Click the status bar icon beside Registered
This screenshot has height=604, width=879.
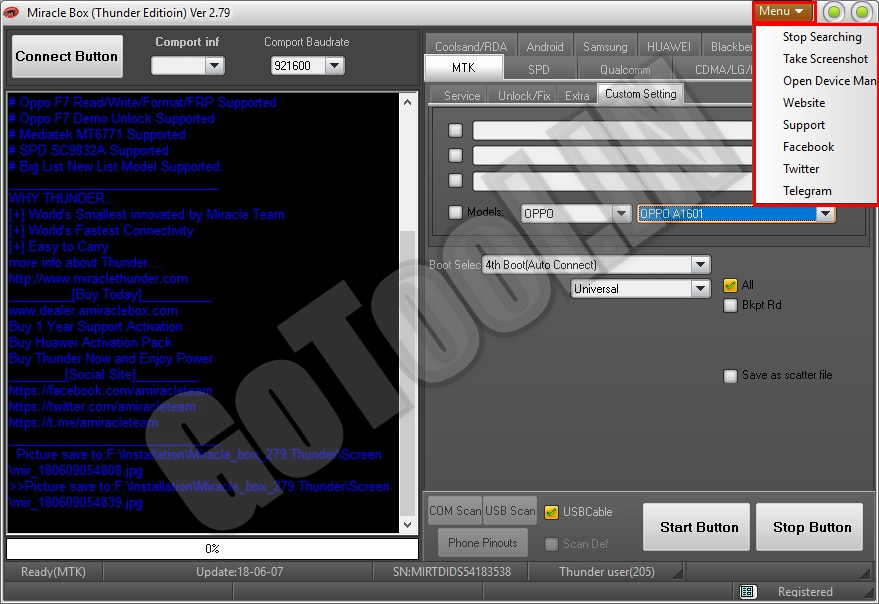click(x=747, y=592)
